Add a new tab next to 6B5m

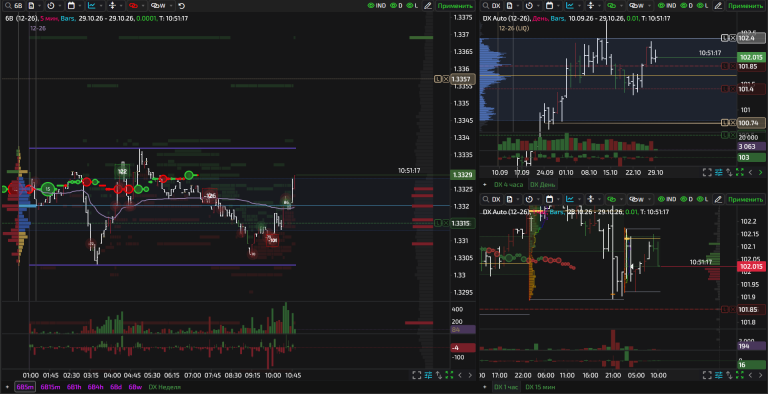[7, 387]
